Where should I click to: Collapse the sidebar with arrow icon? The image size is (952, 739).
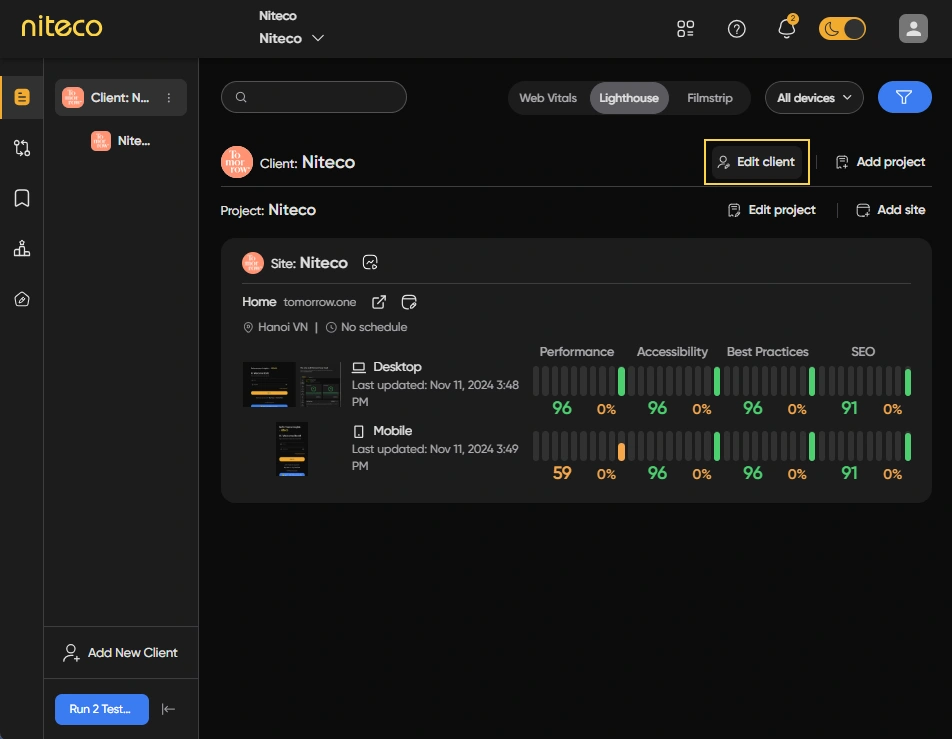168,709
